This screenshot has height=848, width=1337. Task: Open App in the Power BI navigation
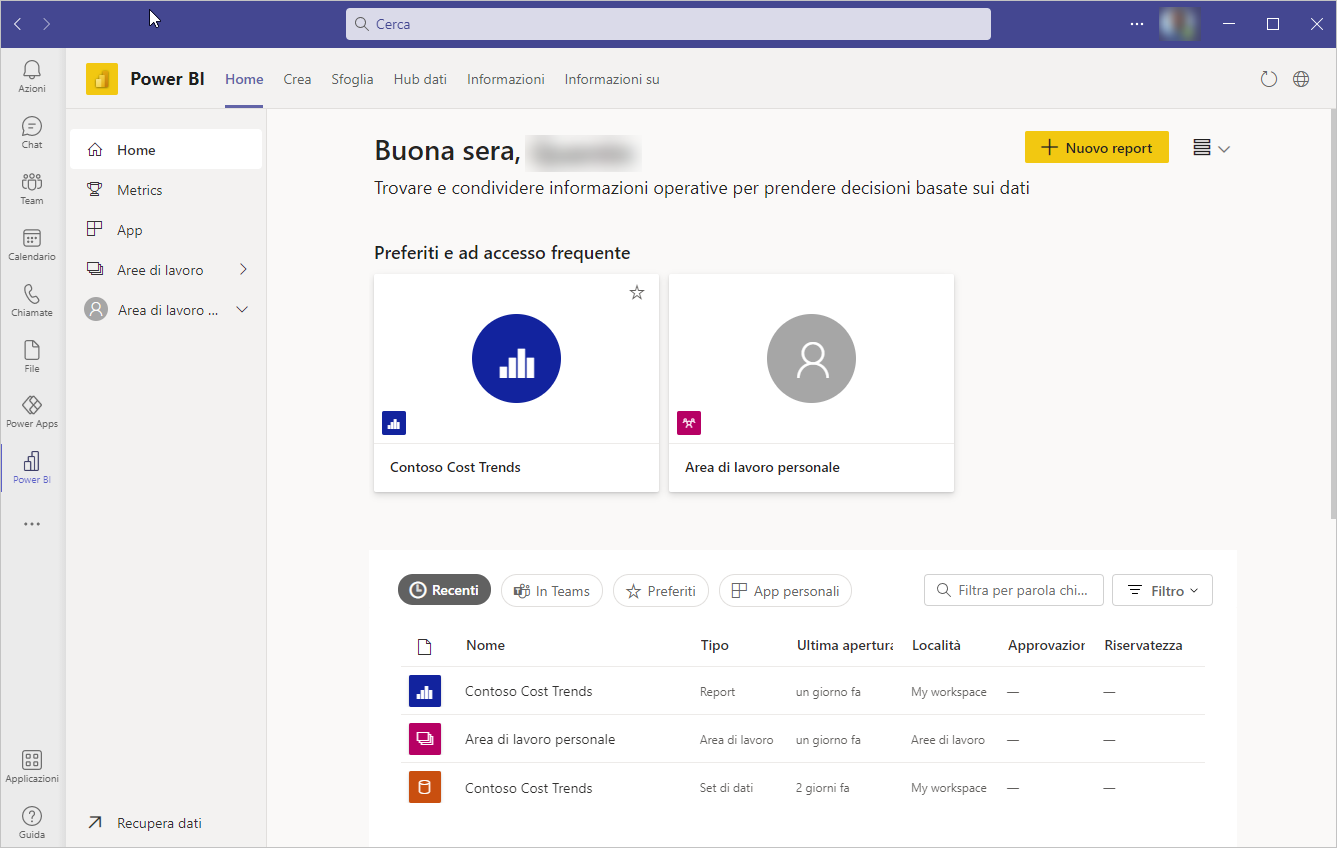tap(166, 230)
